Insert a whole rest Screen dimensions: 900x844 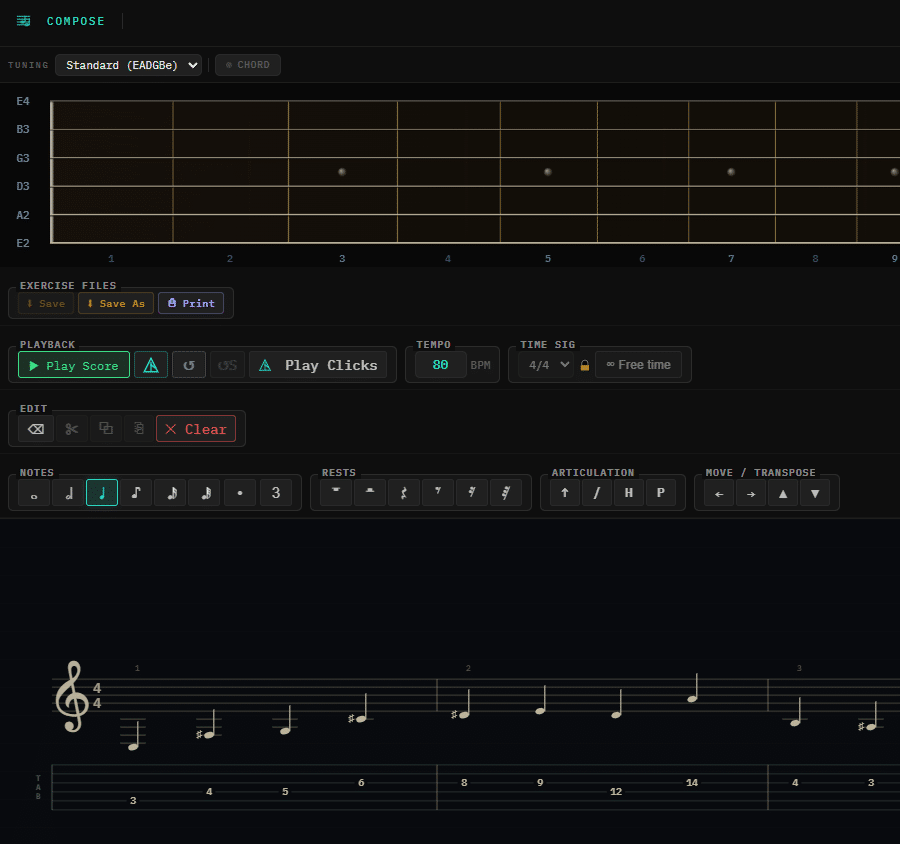pyautogui.click(x=336, y=493)
